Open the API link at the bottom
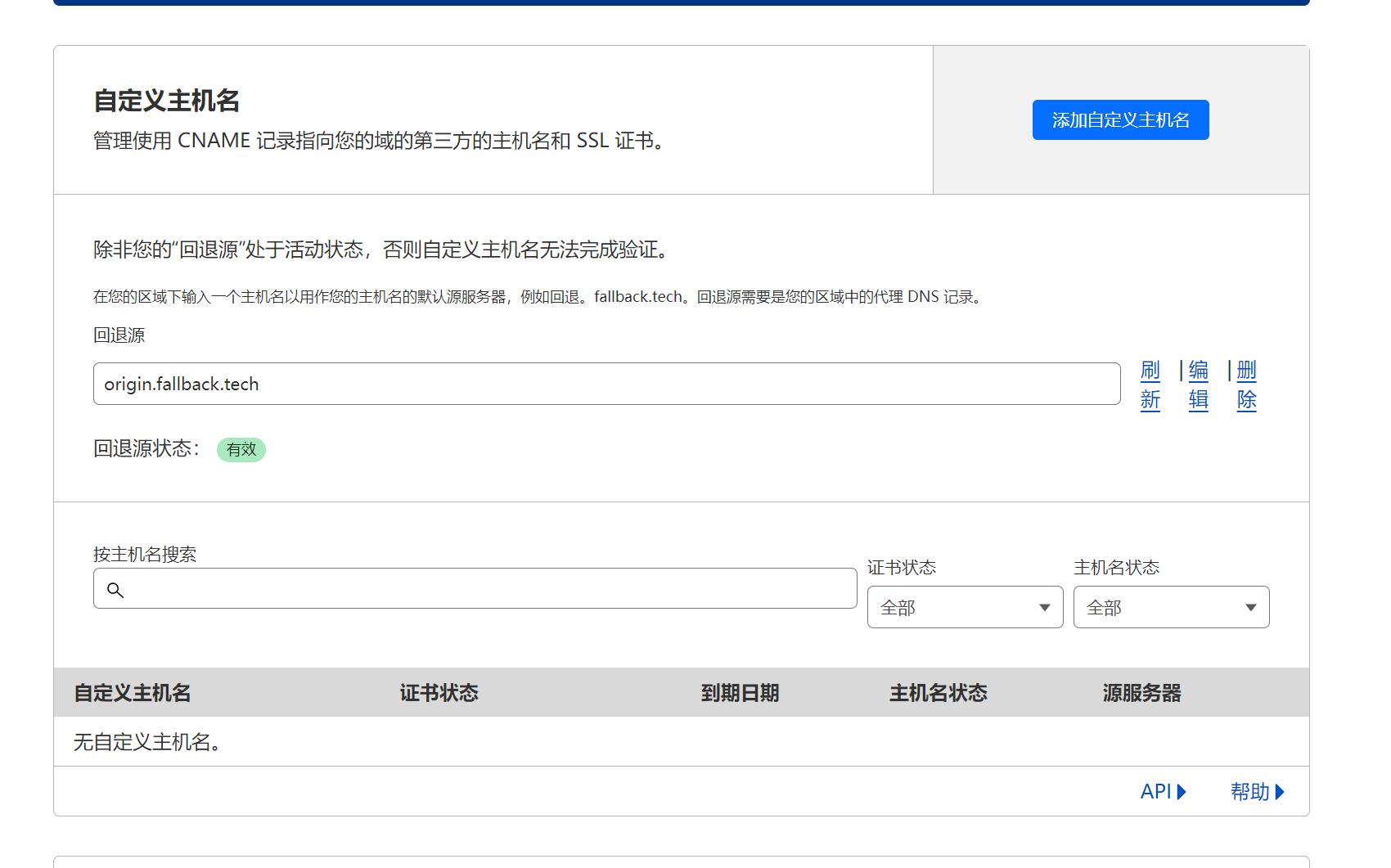The image size is (1391, 868). [x=1156, y=792]
